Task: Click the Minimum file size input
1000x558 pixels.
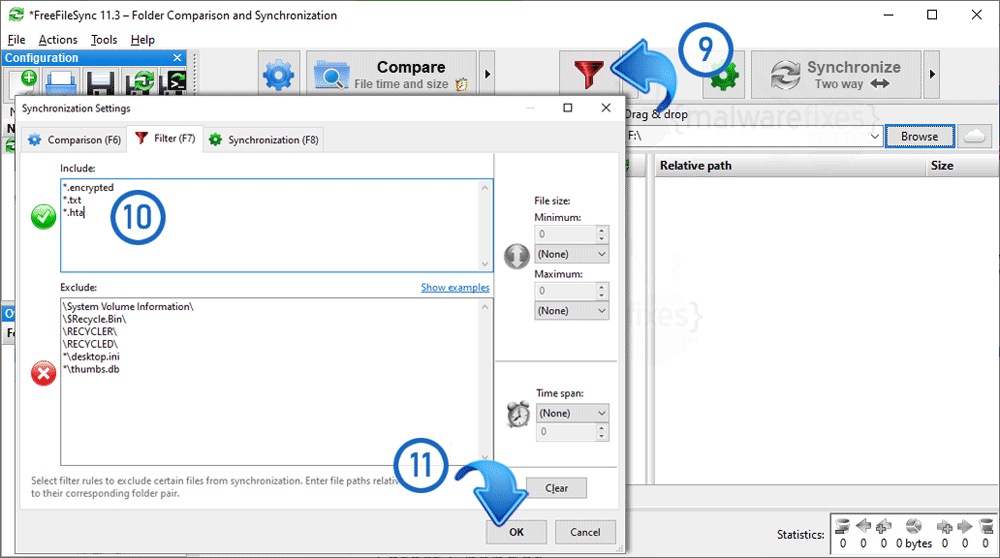Action: pos(565,234)
